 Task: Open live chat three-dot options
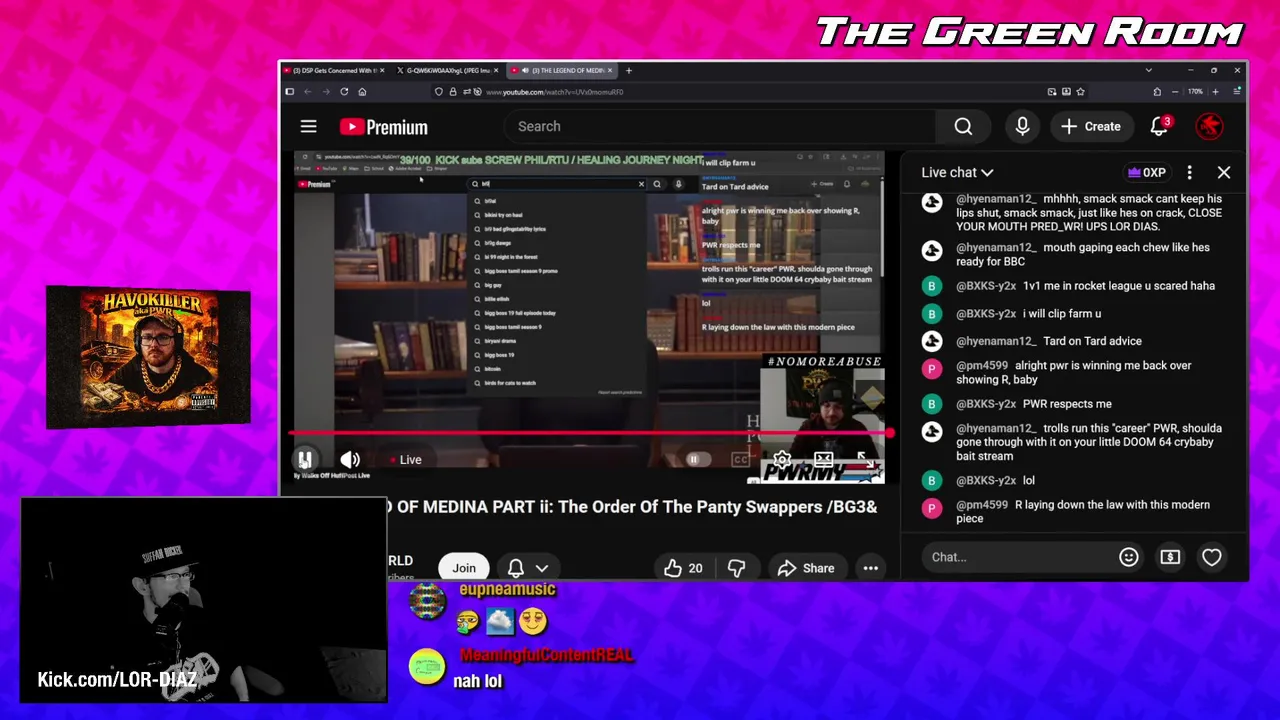pos(1189,172)
